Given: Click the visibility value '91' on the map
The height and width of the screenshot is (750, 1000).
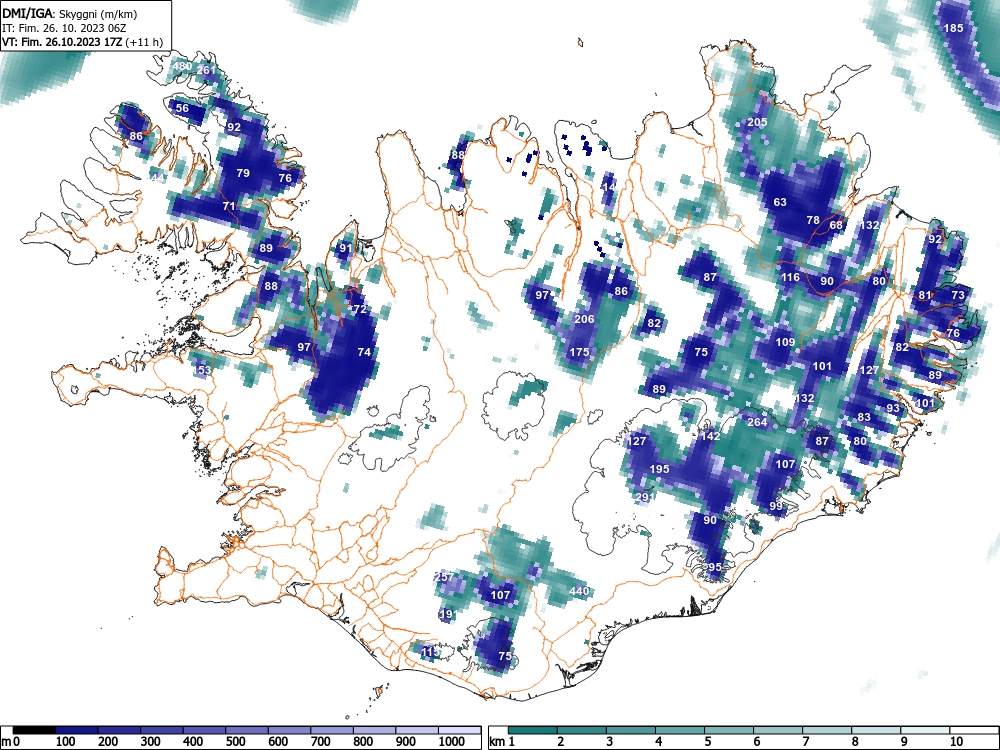Looking at the screenshot, I should (x=346, y=248).
